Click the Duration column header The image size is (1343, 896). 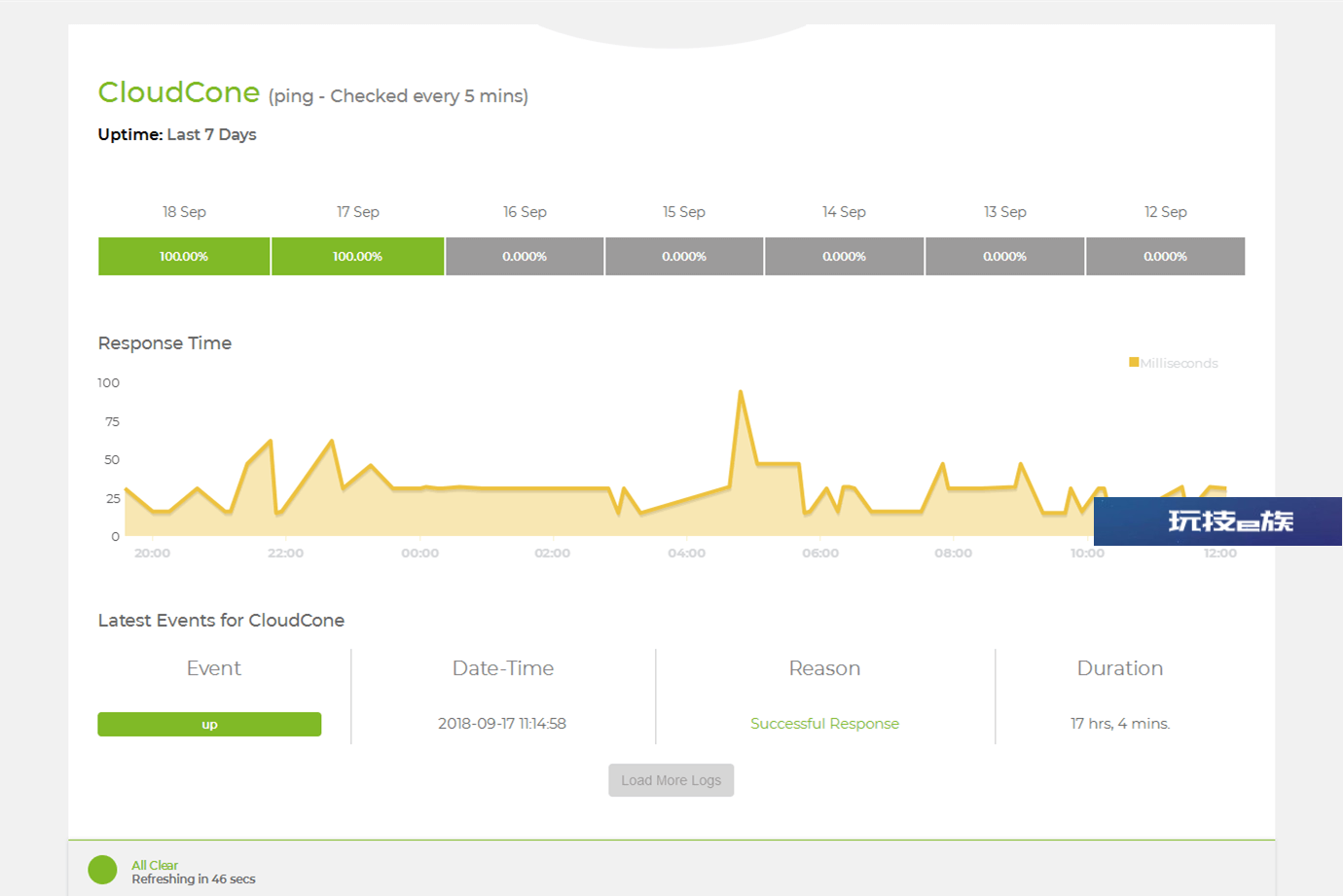tap(1120, 668)
